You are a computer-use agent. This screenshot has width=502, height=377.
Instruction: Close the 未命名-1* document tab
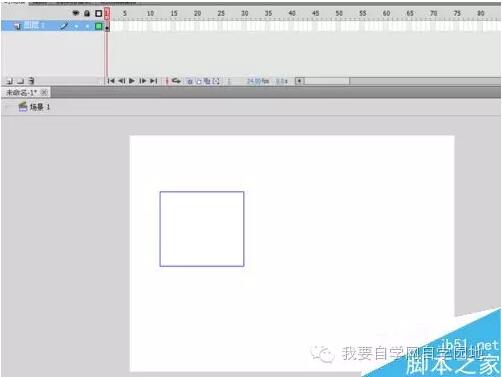44,92
